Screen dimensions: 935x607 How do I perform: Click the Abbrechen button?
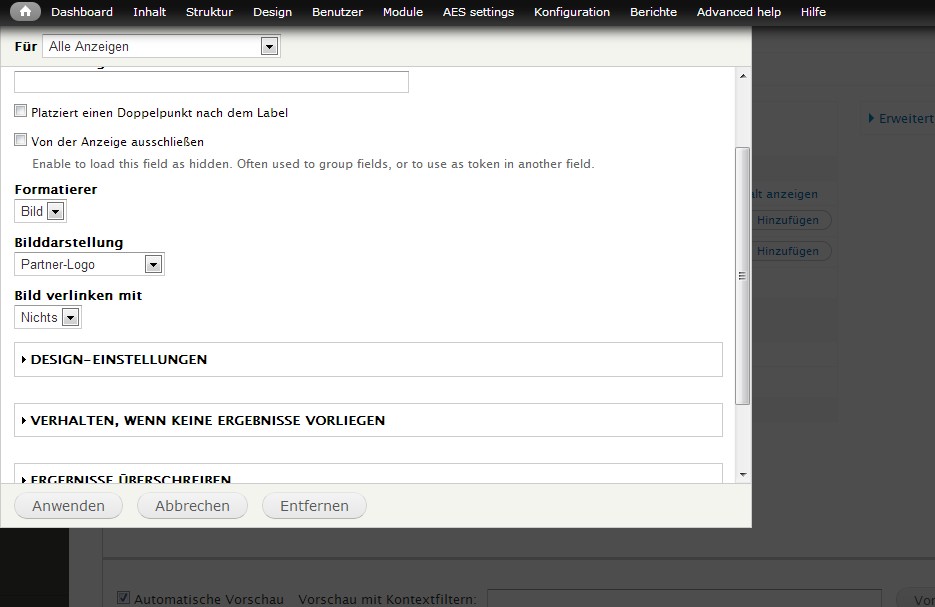tap(192, 506)
